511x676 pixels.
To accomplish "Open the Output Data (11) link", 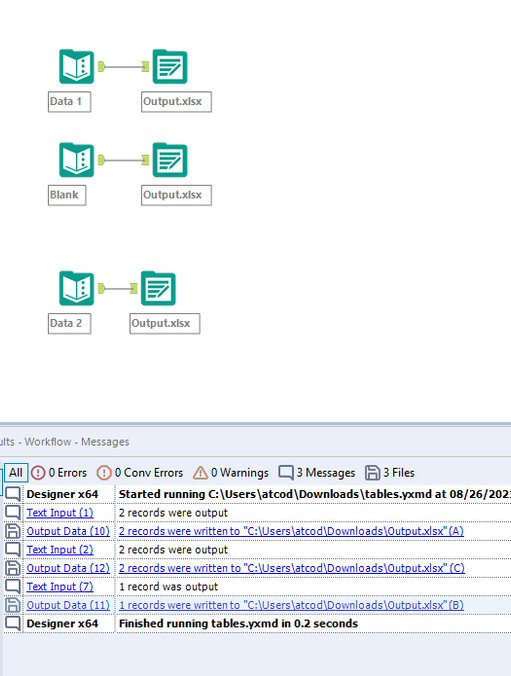I will click(68, 605).
